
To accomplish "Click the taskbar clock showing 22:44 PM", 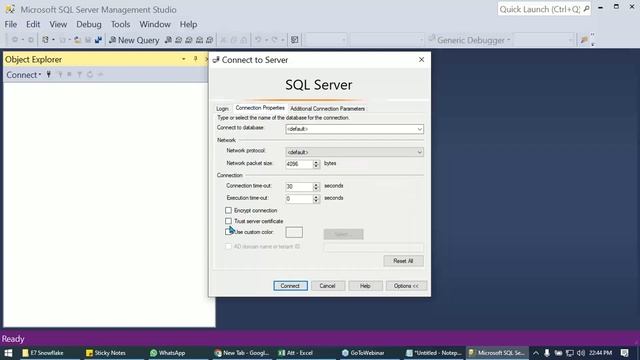I will 600,353.
